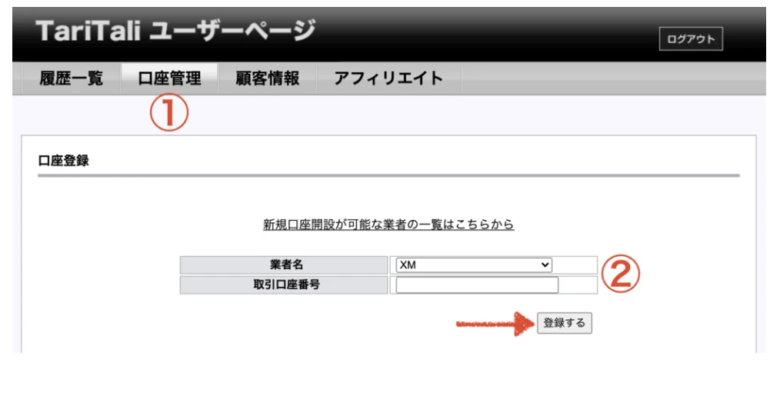
Task: Click the TariTali ユーザーページ header title
Action: click(x=176, y=31)
